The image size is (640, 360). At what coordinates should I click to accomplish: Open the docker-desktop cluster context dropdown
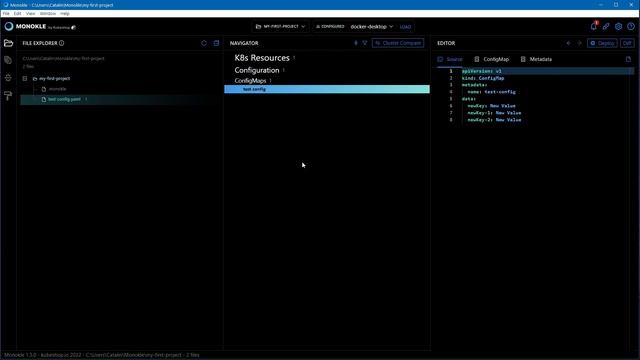pyautogui.click(x=371, y=27)
